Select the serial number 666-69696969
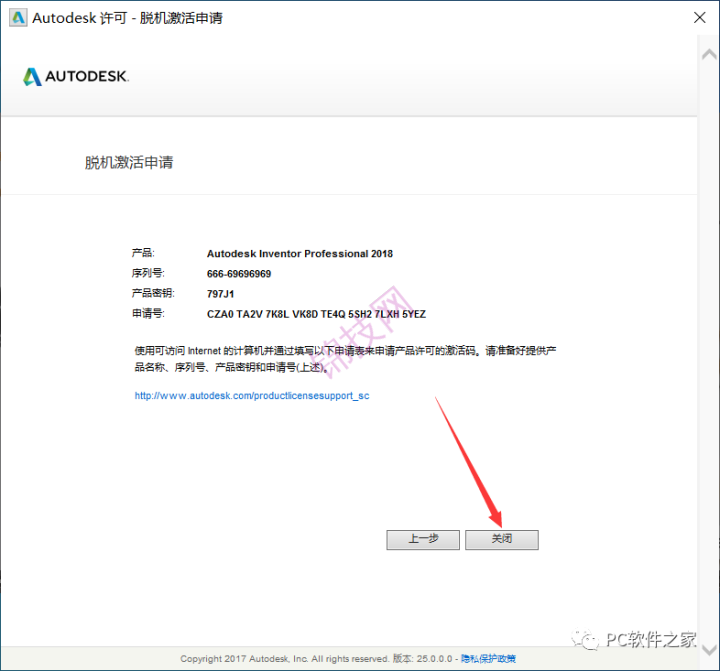Image resolution: width=720 pixels, height=671 pixels. [239, 274]
